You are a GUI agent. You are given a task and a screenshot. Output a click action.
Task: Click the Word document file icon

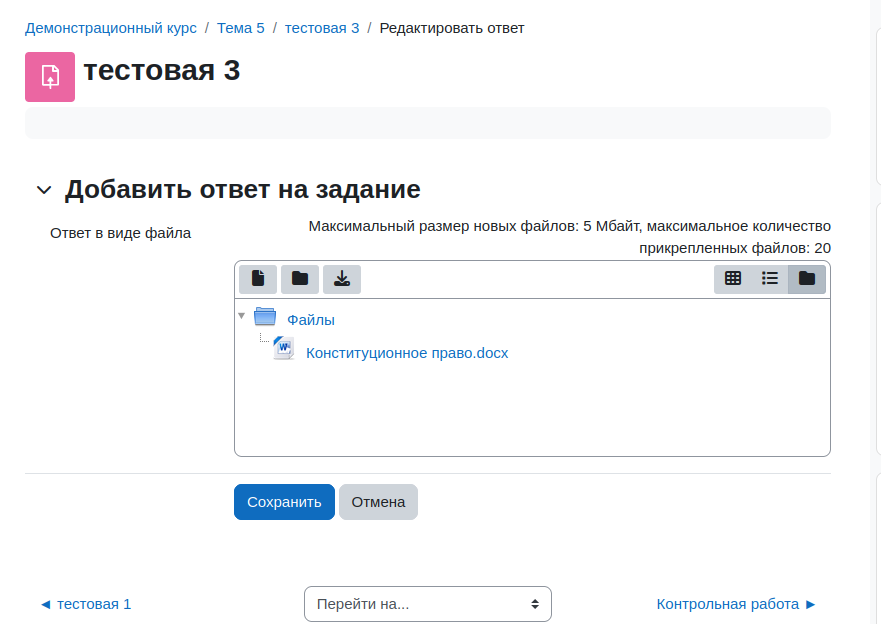pos(284,348)
